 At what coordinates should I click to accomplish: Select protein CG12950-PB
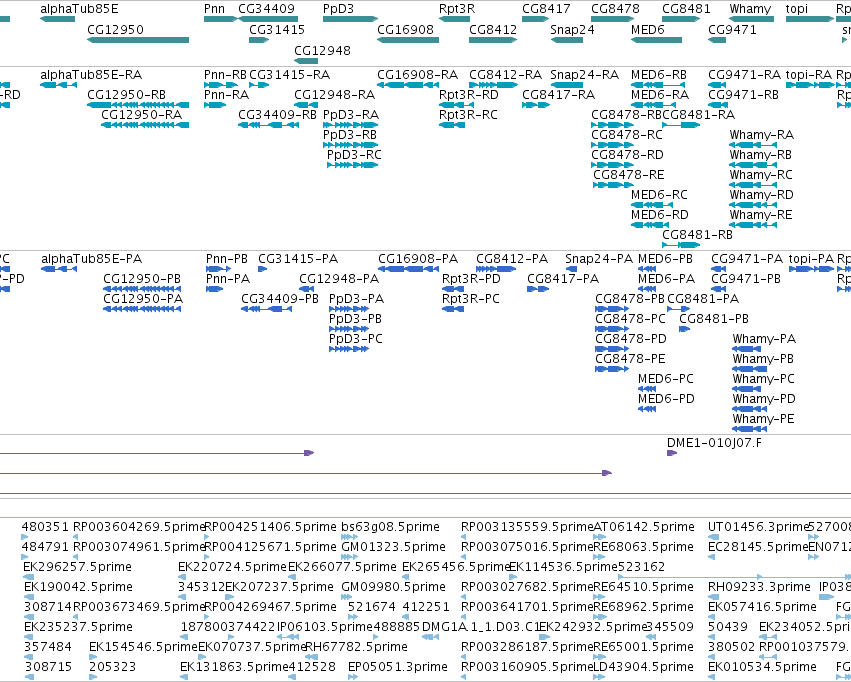142,279
